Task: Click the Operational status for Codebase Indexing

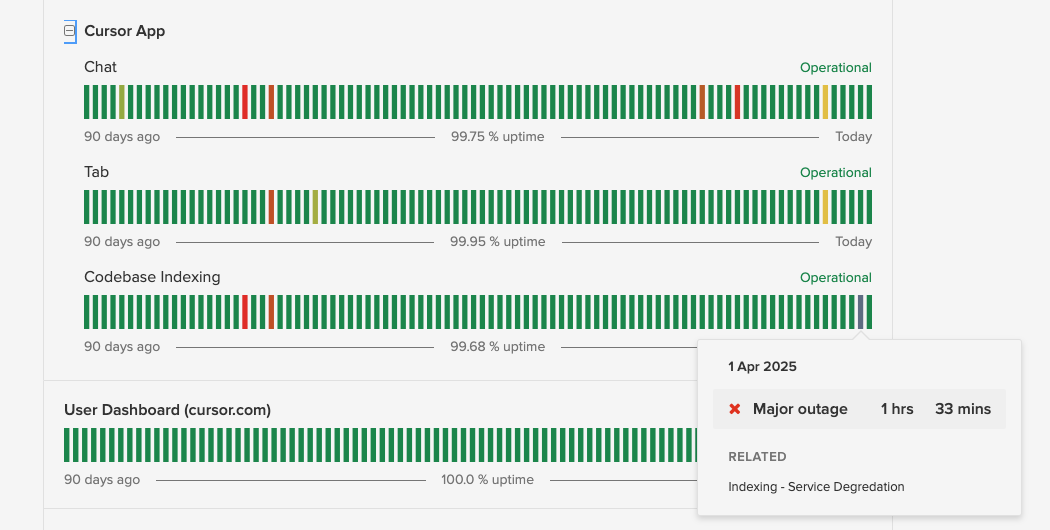Action: coord(836,277)
